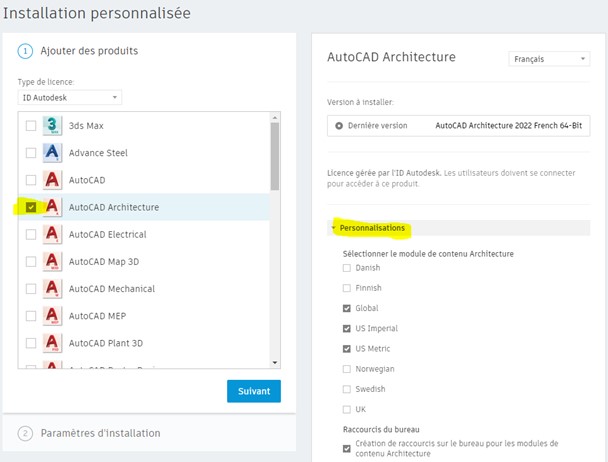608x462 pixels.
Task: Check the 3ds Max checkbox
Action: (x=31, y=126)
